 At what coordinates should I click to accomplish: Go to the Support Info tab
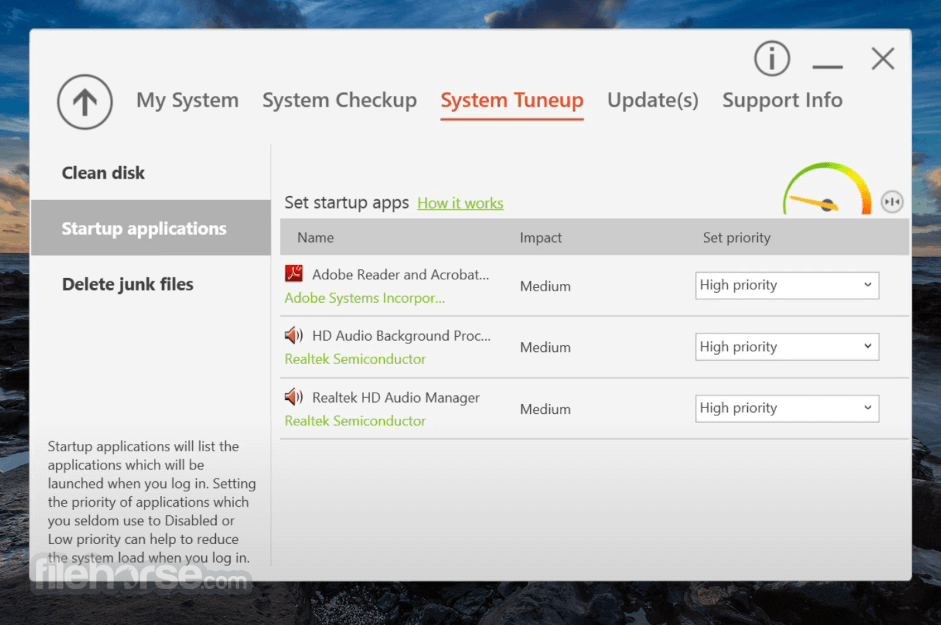783,100
